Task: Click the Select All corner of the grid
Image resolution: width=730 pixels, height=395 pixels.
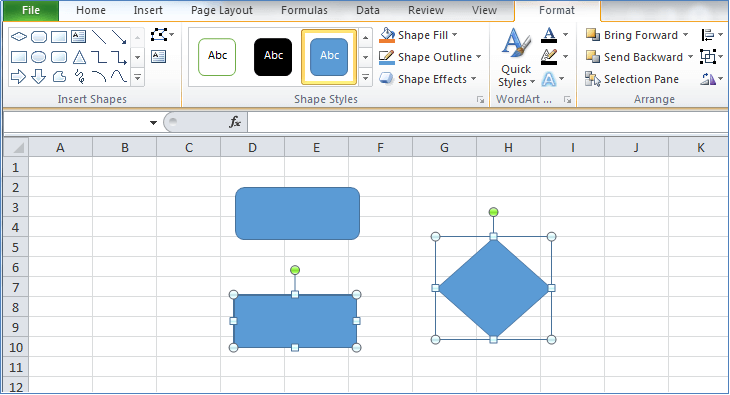Action: click(16, 148)
